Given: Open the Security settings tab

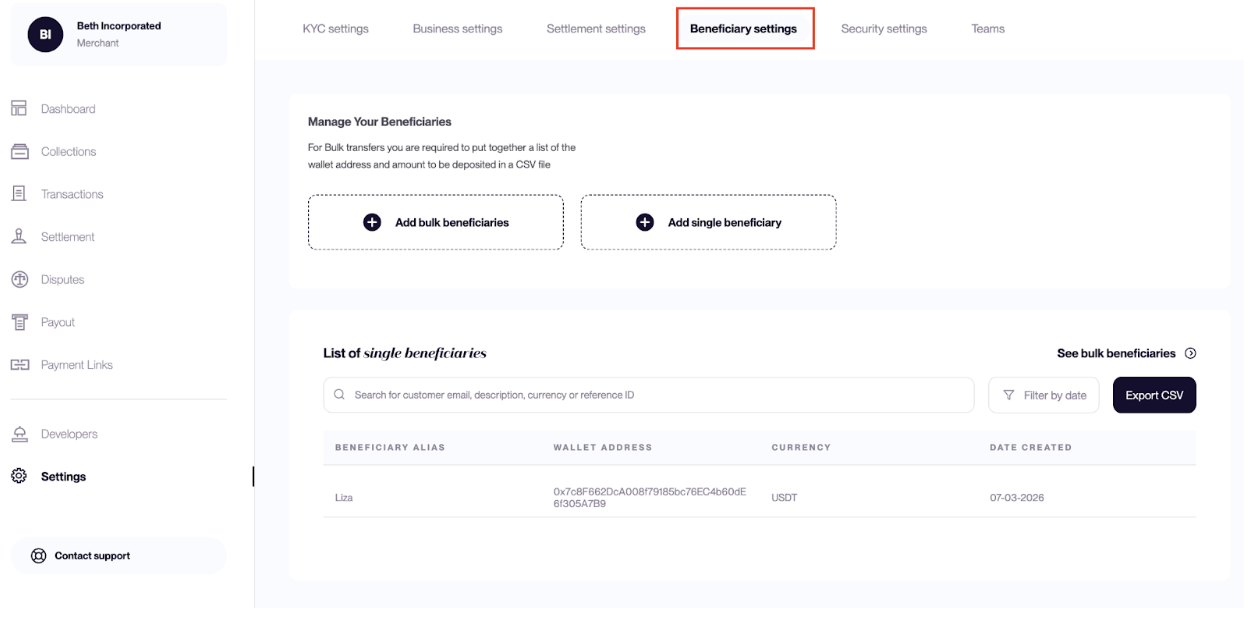Looking at the screenshot, I should [x=884, y=28].
